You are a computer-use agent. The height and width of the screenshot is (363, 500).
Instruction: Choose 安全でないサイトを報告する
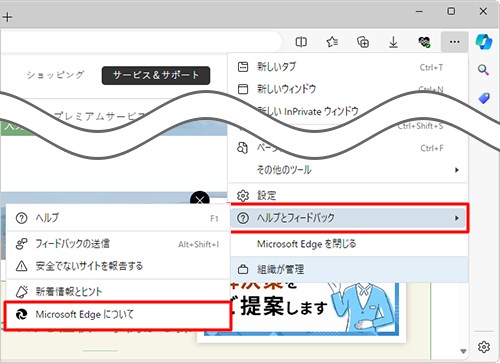[x=117, y=266]
